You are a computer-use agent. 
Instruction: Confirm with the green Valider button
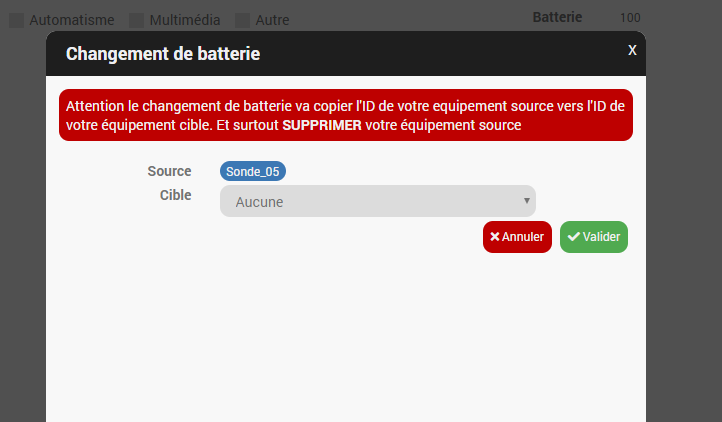594,237
